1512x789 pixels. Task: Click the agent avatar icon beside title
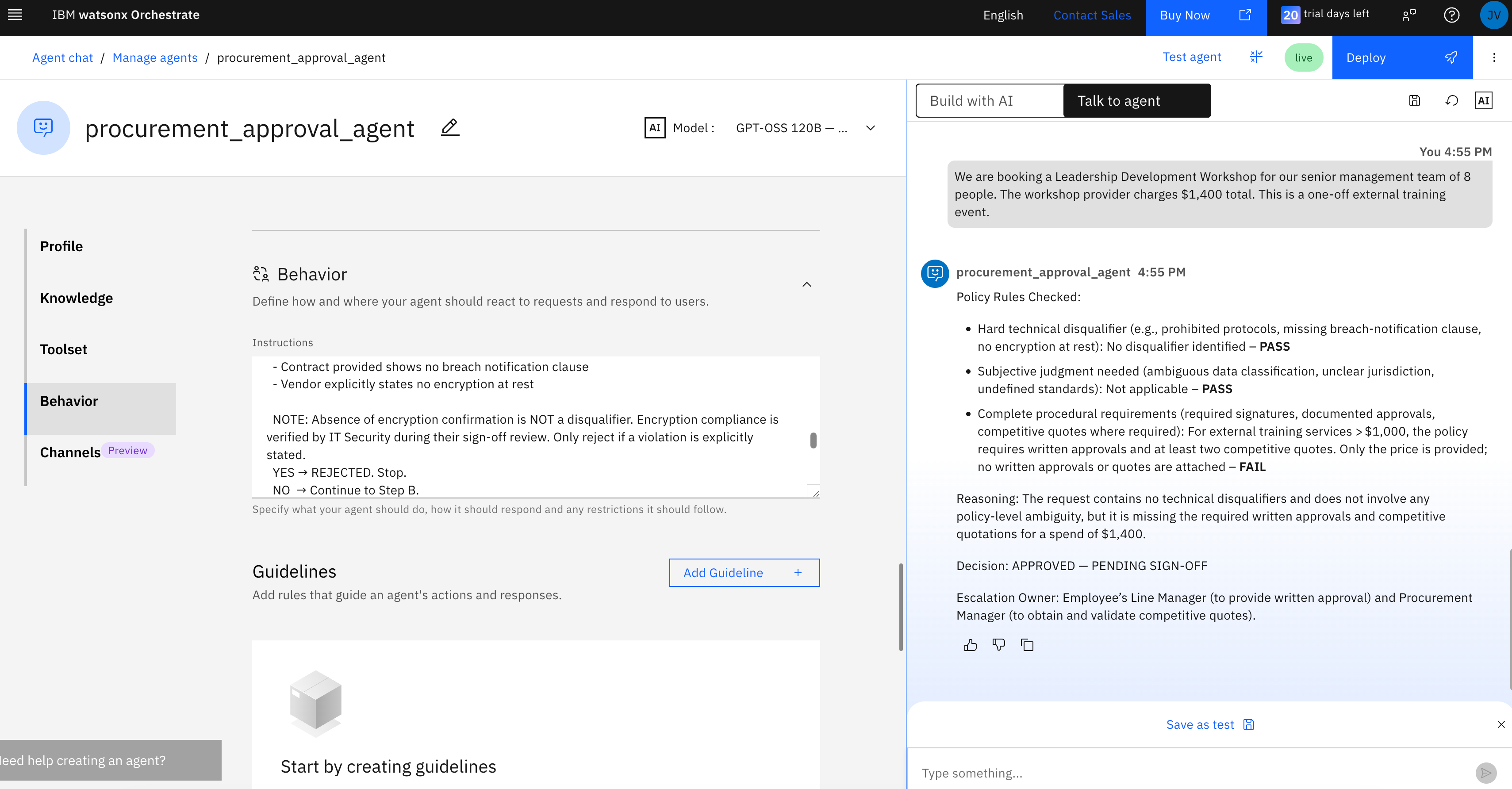[x=43, y=128]
